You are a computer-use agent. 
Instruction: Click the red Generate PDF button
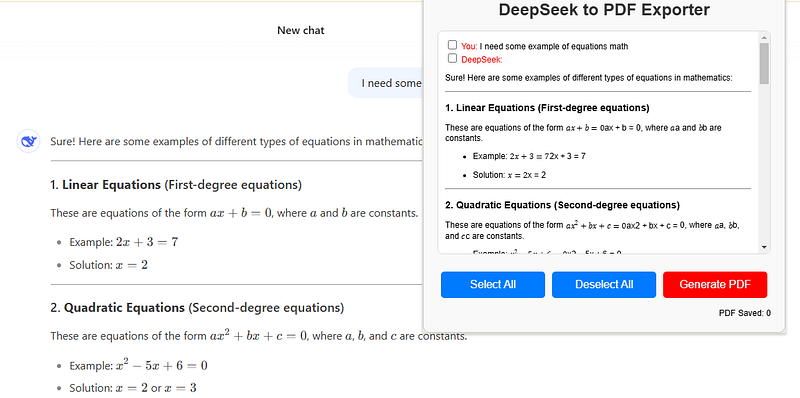tap(715, 284)
